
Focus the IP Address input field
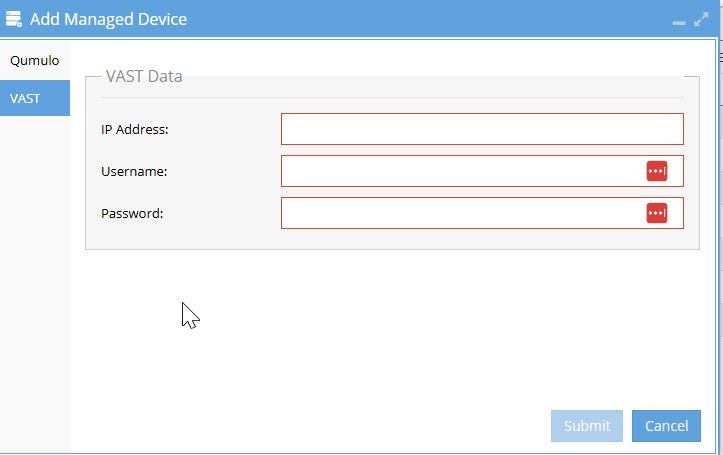482,129
